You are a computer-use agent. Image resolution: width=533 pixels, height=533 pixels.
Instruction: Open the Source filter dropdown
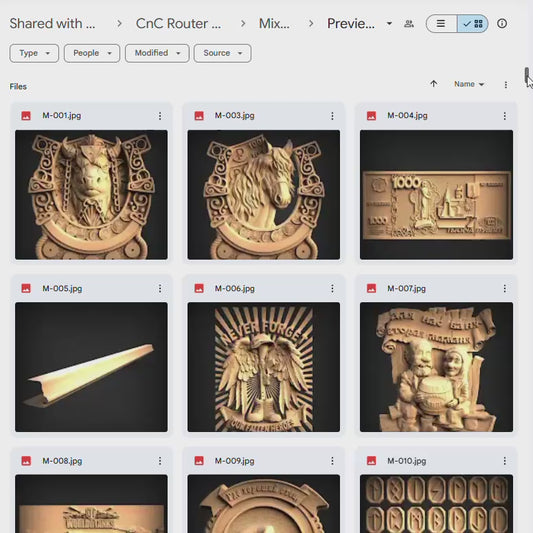tap(223, 53)
